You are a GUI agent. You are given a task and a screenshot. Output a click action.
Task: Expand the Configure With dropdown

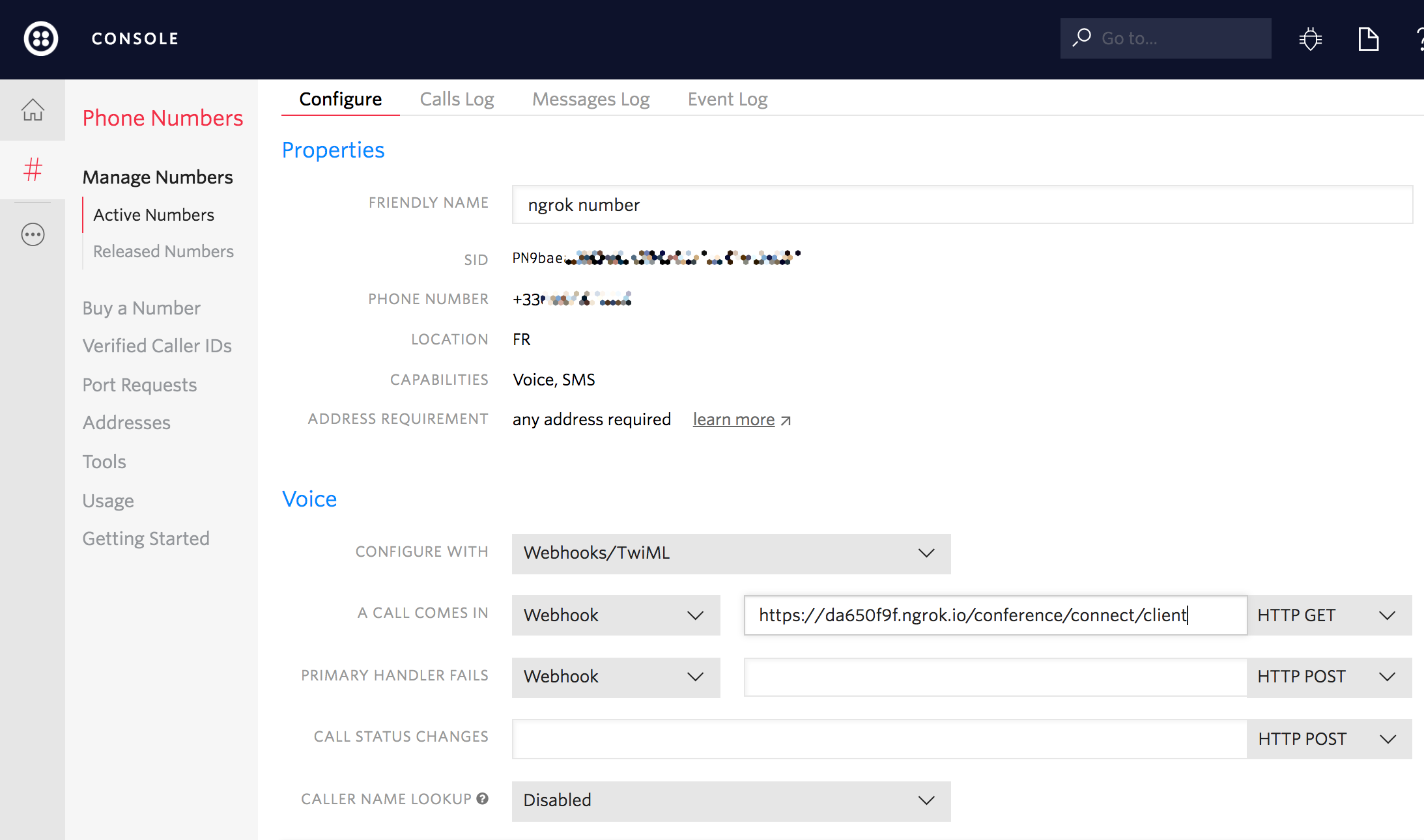[731, 553]
